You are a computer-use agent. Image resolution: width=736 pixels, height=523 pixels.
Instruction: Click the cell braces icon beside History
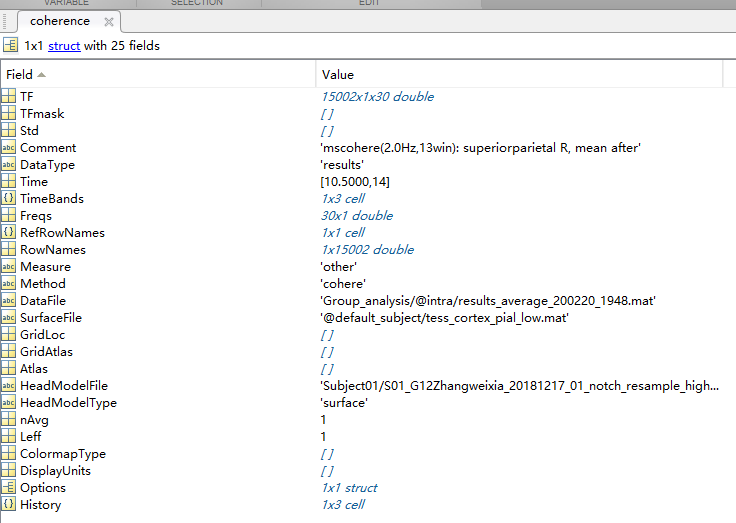click(x=8, y=504)
